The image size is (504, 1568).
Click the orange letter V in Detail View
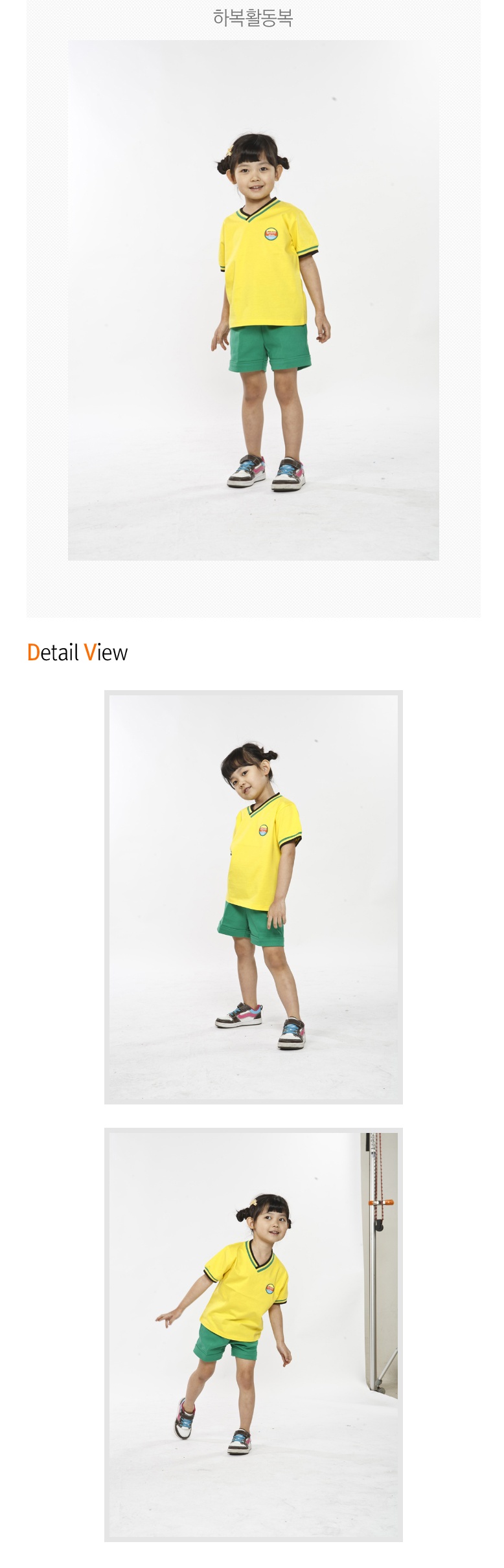coord(90,653)
